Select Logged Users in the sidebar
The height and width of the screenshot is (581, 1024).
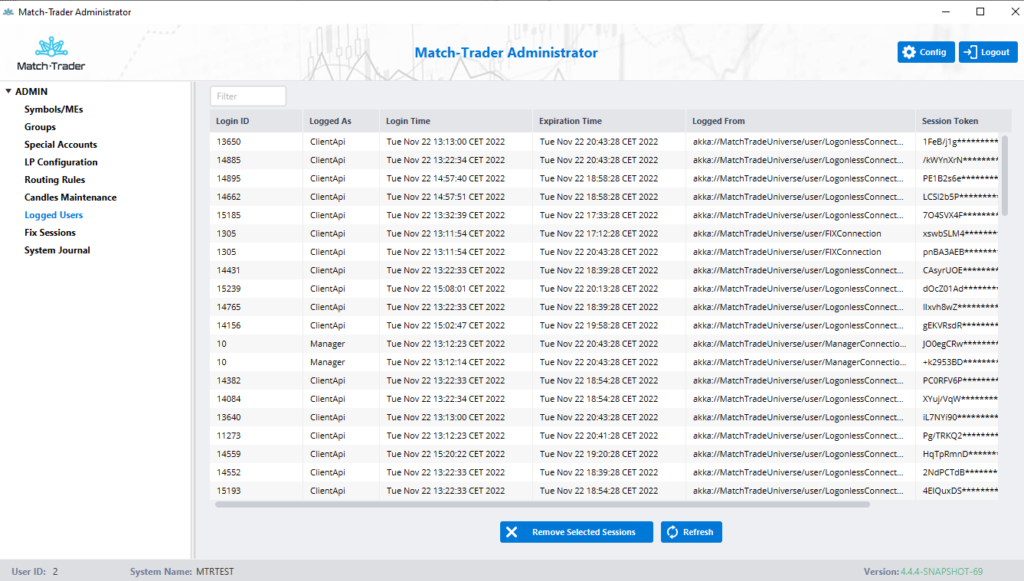(x=54, y=215)
